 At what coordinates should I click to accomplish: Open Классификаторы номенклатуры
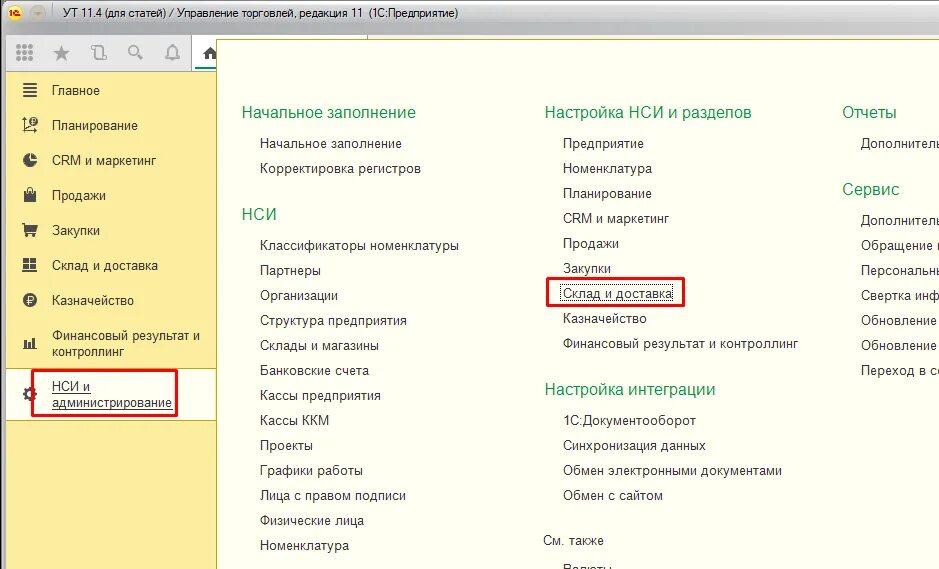[359, 246]
